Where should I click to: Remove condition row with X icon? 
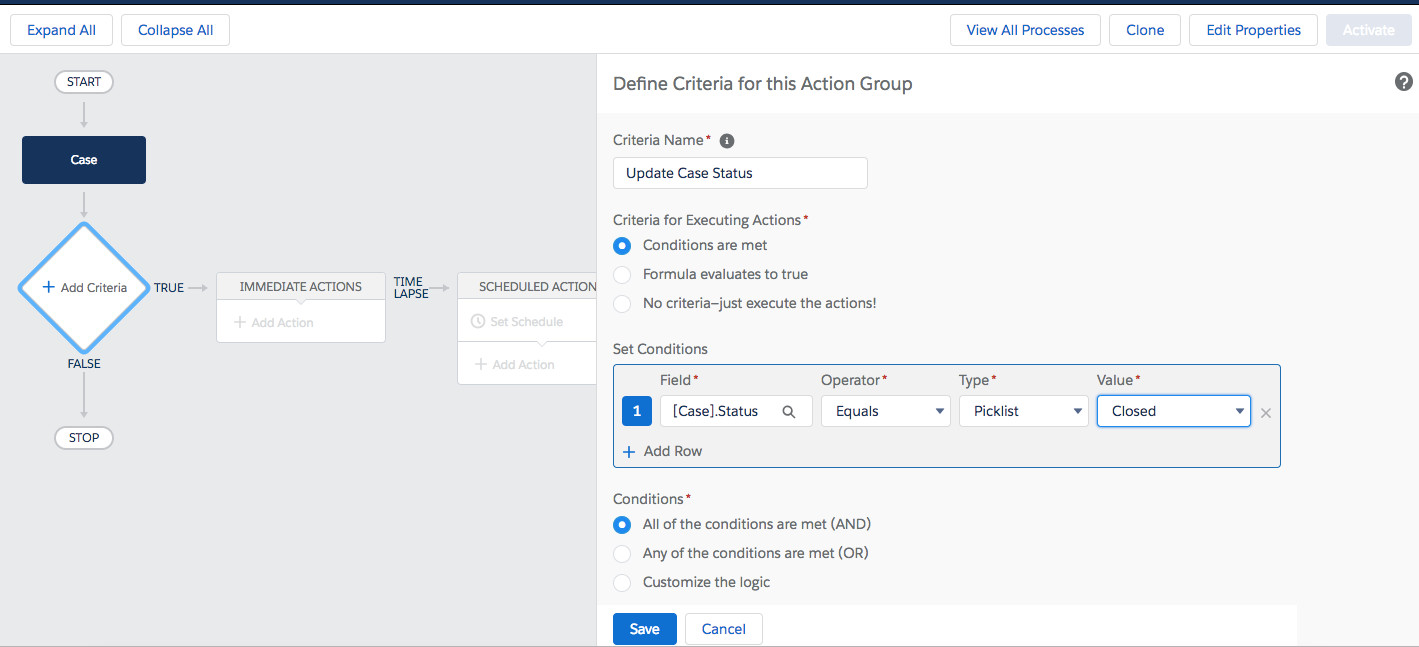pos(1265,412)
